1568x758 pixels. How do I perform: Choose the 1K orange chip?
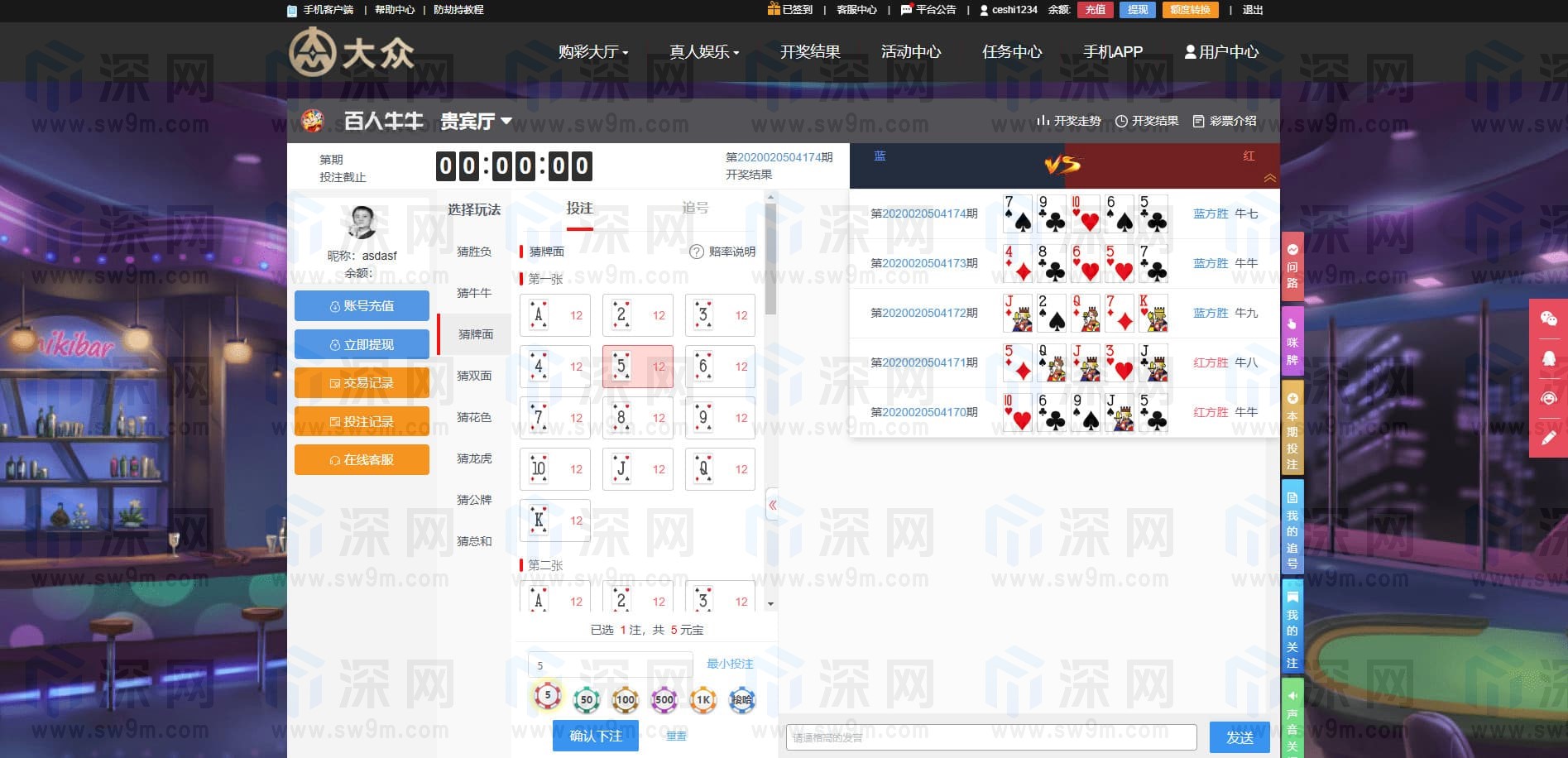pos(702,700)
